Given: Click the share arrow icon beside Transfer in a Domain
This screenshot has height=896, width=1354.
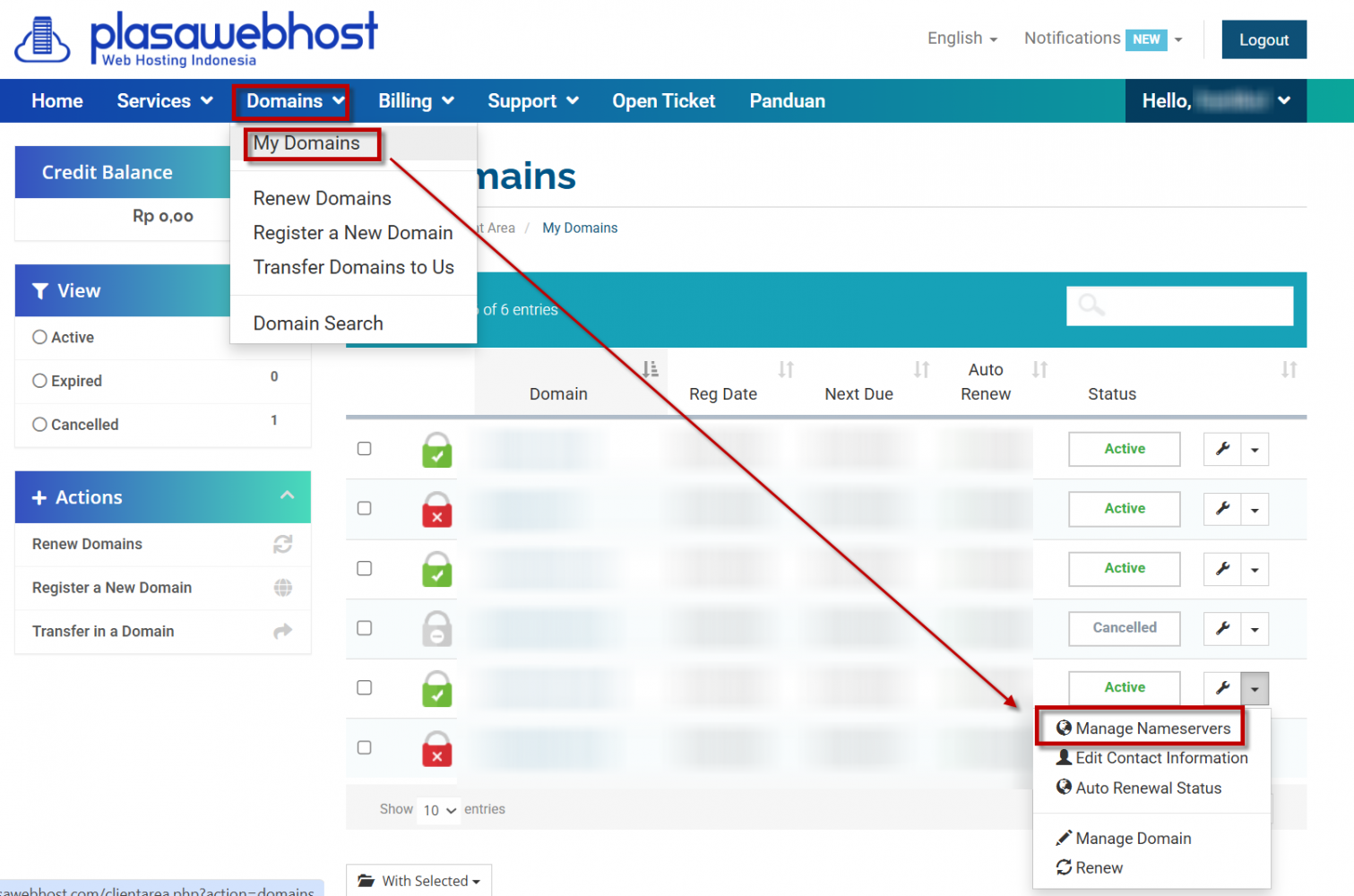Looking at the screenshot, I should [x=283, y=632].
